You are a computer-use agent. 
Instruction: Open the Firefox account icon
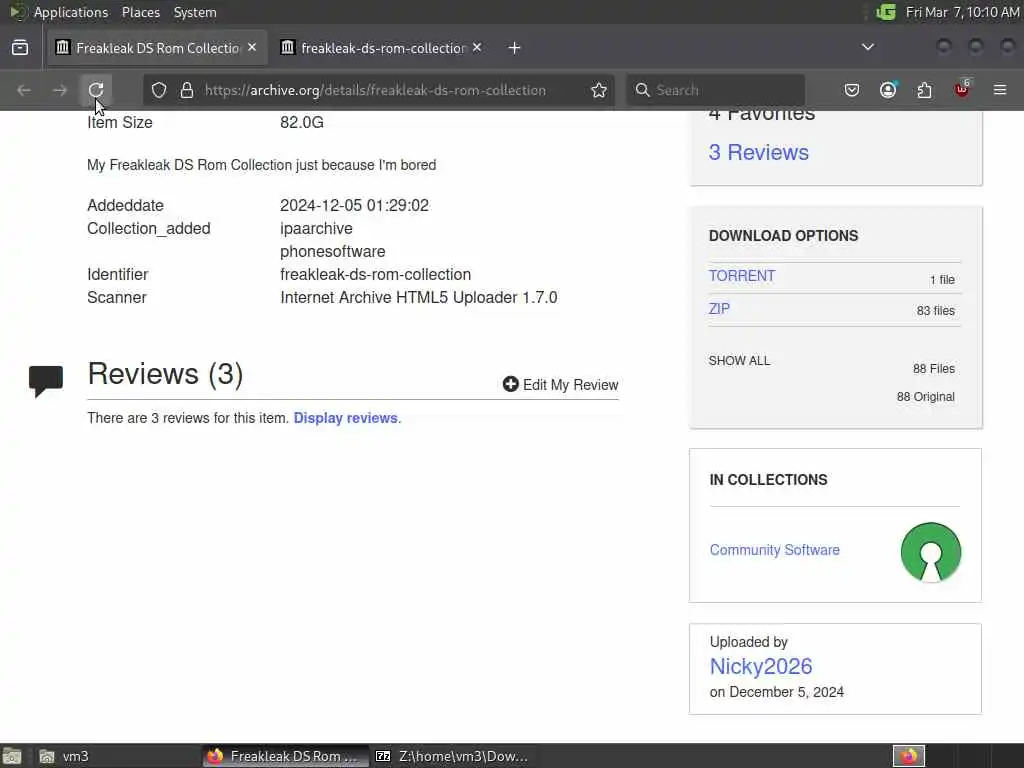click(888, 90)
